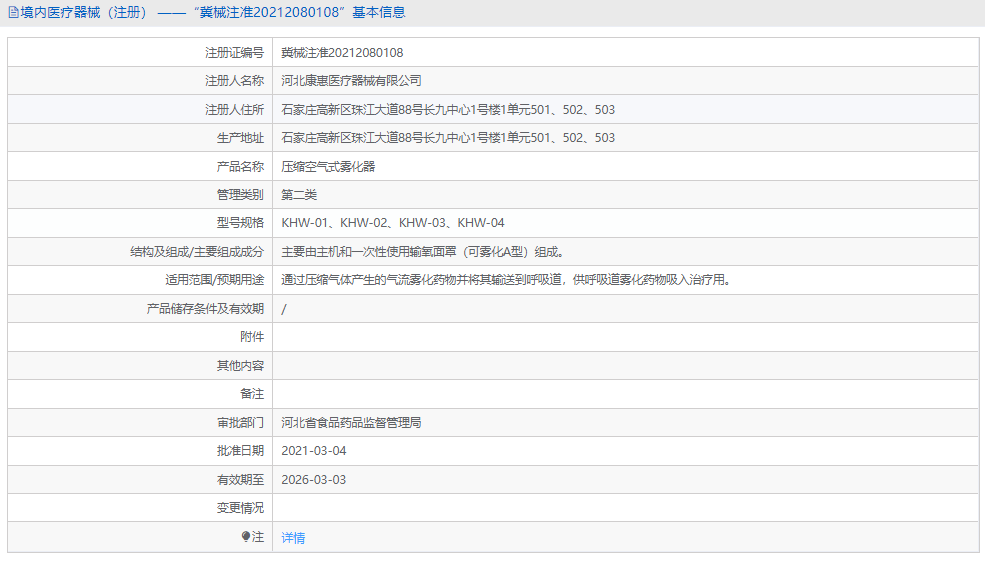
Task: Select the structure description starting 主要由主机
Action: point(424,252)
